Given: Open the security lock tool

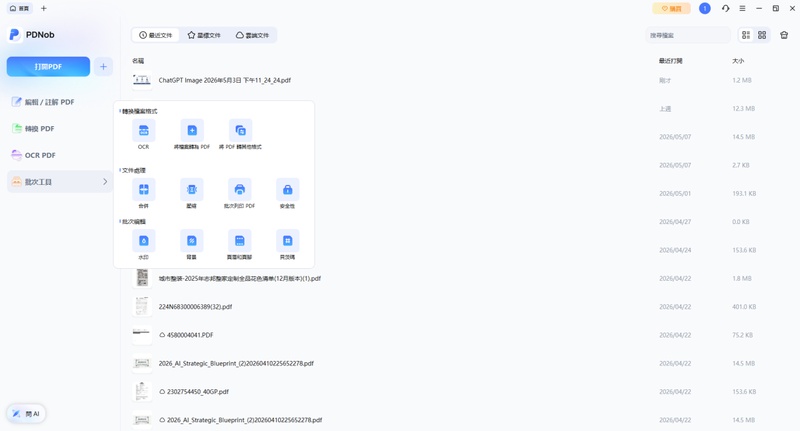Looking at the screenshot, I should coord(287,190).
